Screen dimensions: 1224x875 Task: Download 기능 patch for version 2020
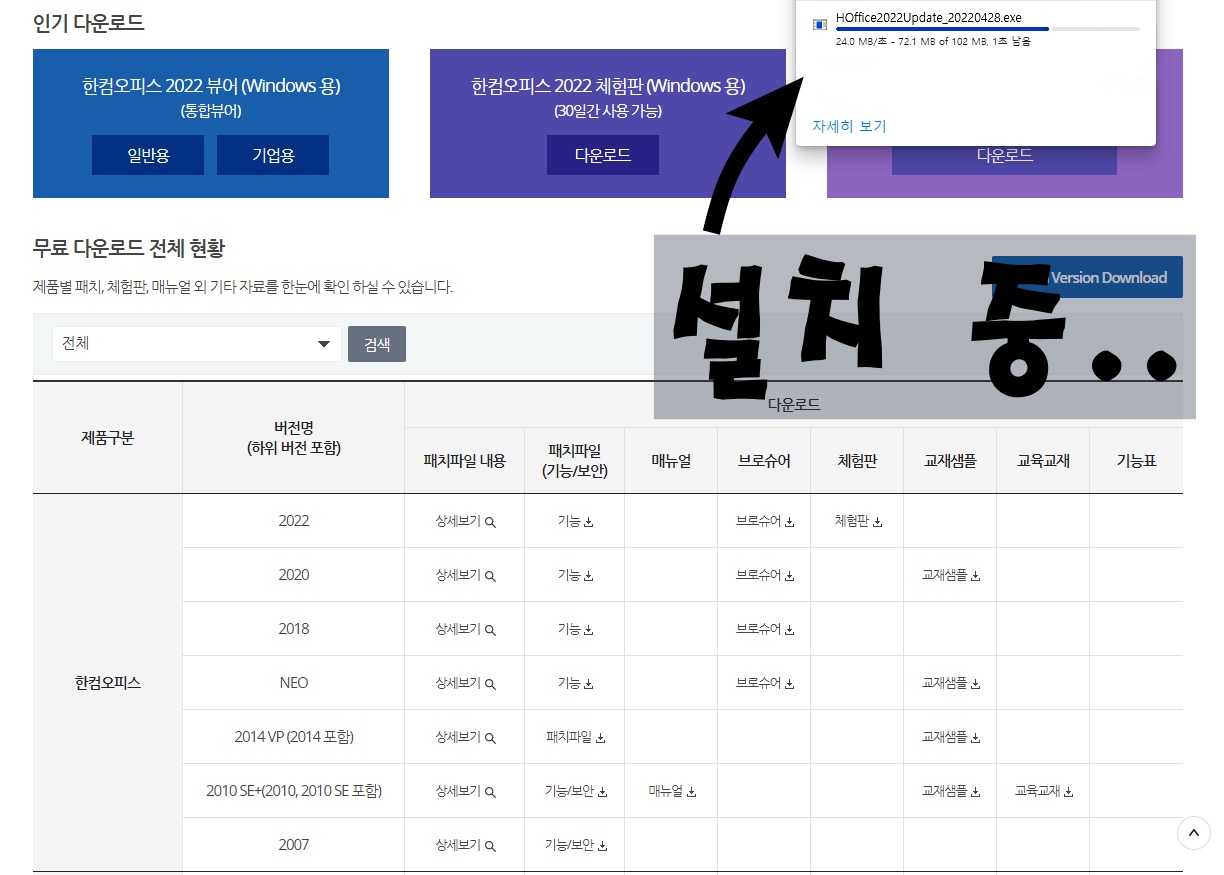pyautogui.click(x=575, y=575)
